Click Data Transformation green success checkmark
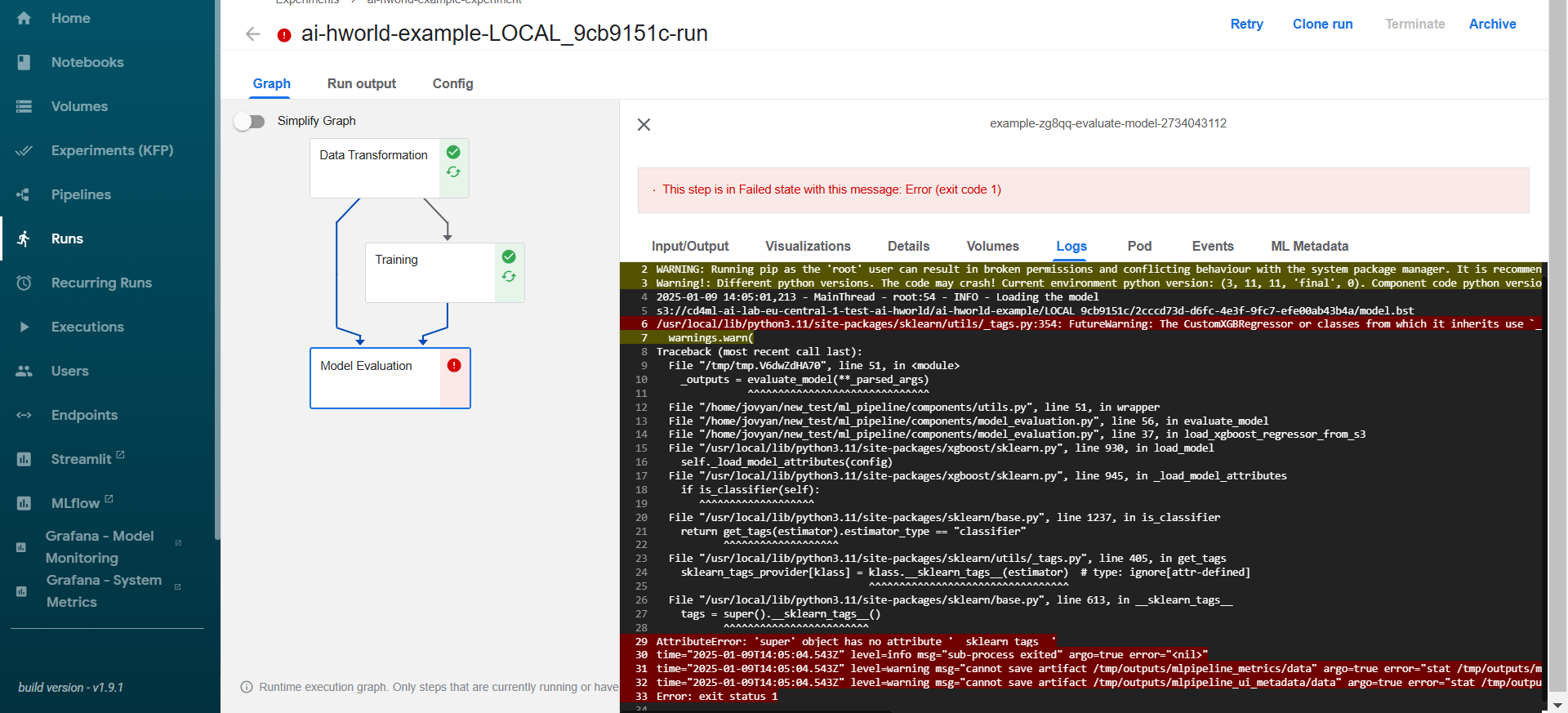 click(x=453, y=152)
